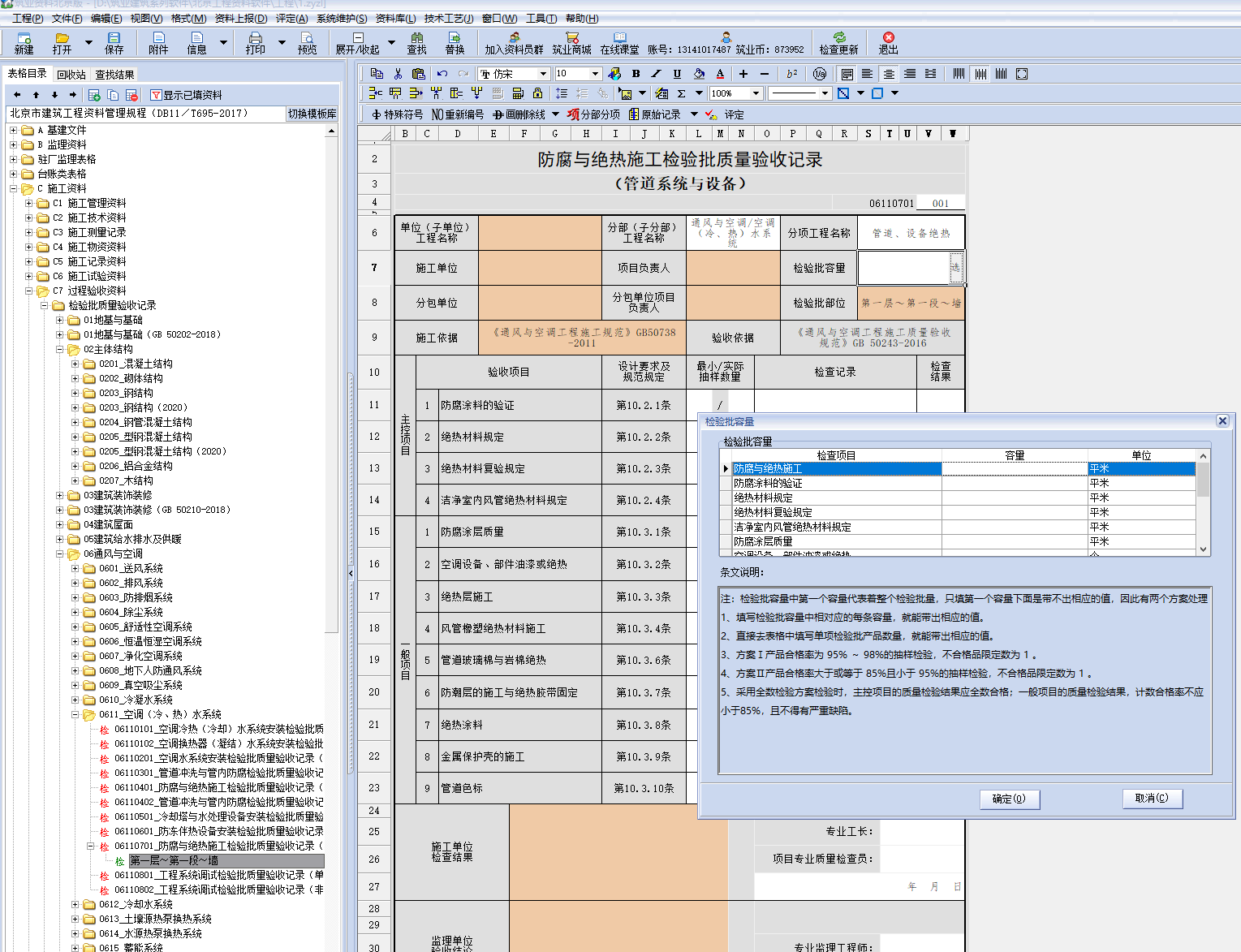Viewport: 1241px width, 952px height.
Task: Click the 预览 print preview icon
Action: [308, 43]
